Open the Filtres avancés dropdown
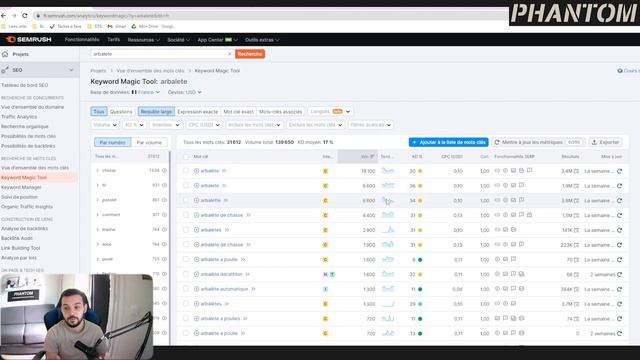 pyautogui.click(x=371, y=125)
